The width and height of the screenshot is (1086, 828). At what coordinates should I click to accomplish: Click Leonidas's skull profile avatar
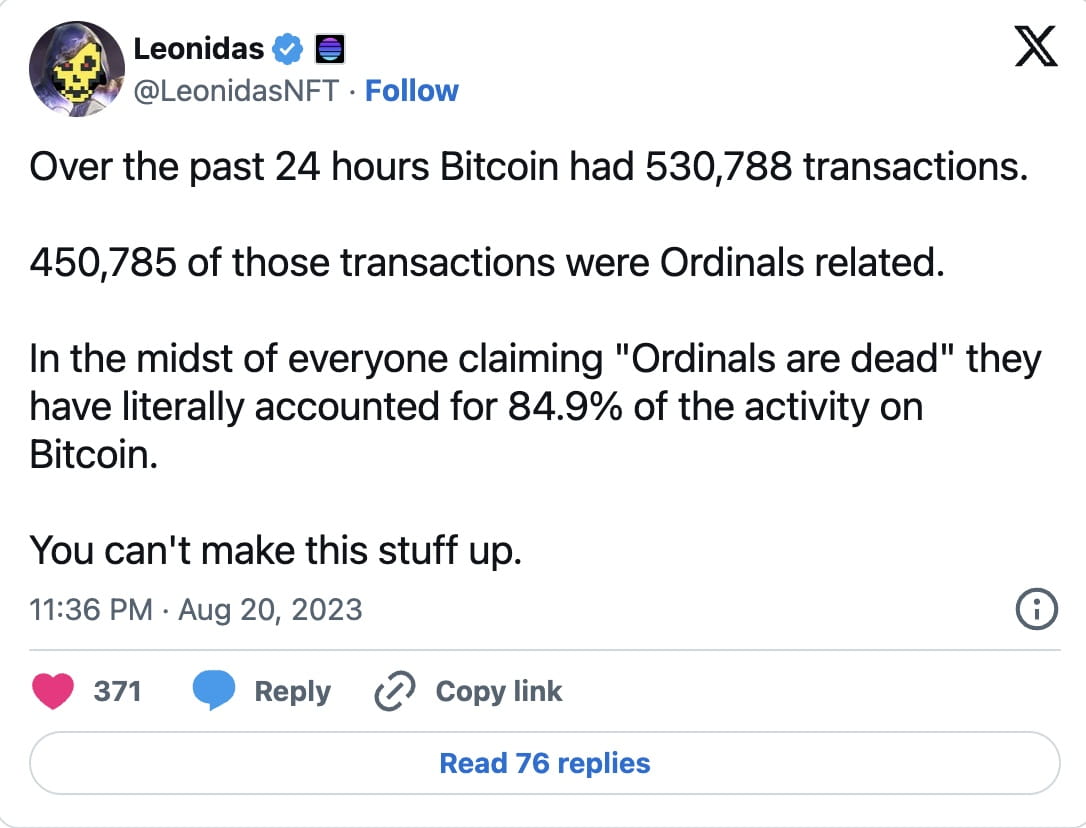click(78, 70)
